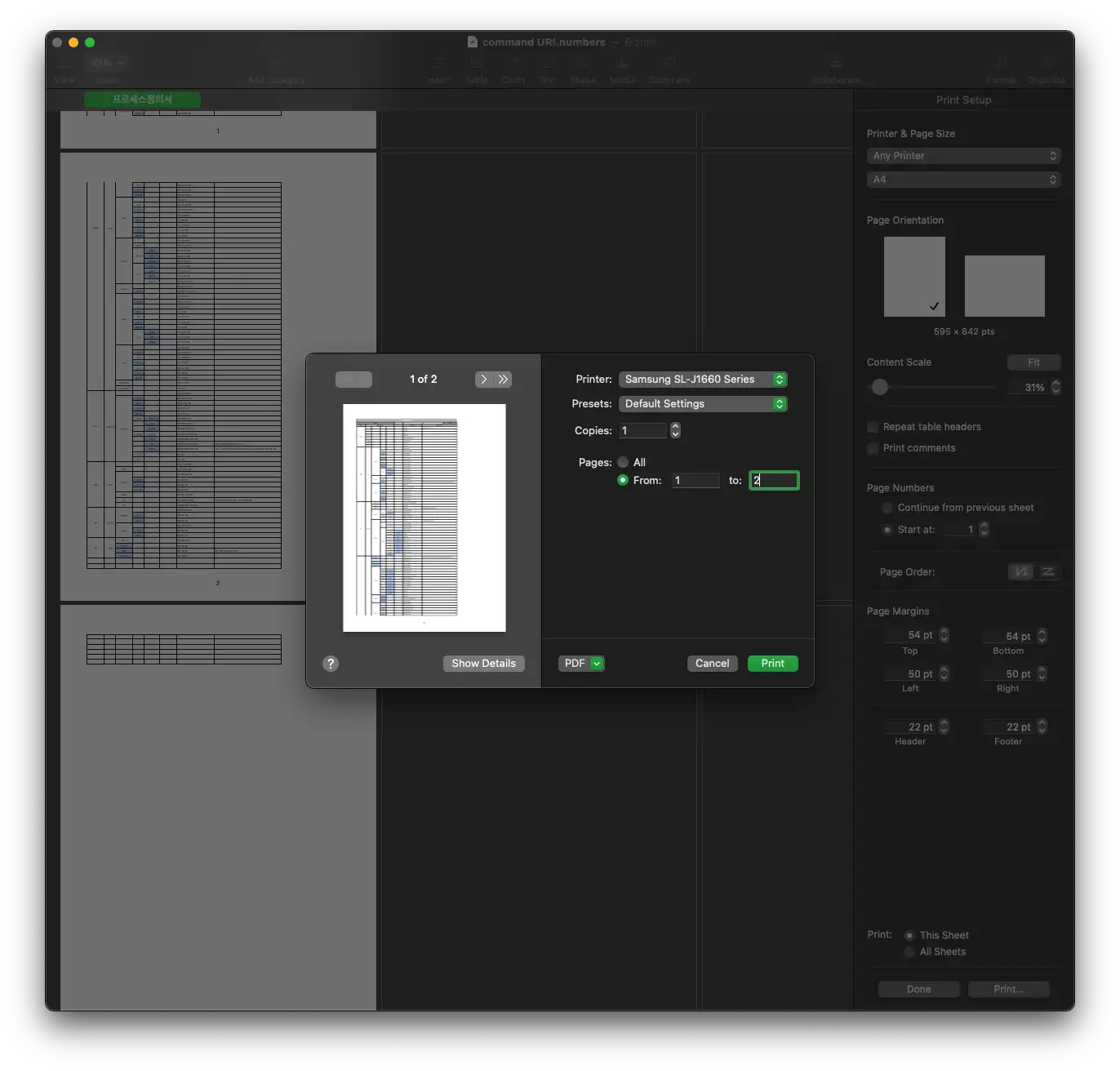The height and width of the screenshot is (1071, 1120).
Task: Select All Sheets print option
Action: [x=909, y=952]
